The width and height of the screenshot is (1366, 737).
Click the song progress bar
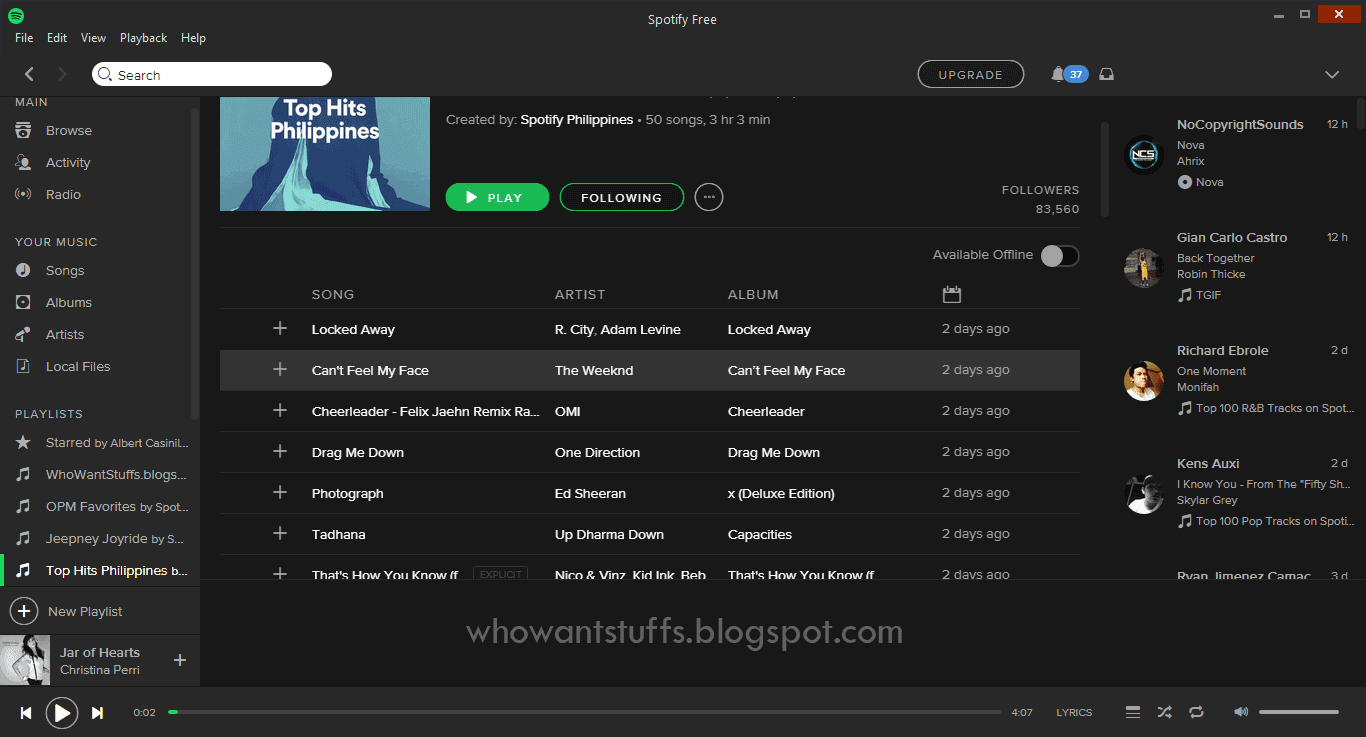(x=585, y=712)
